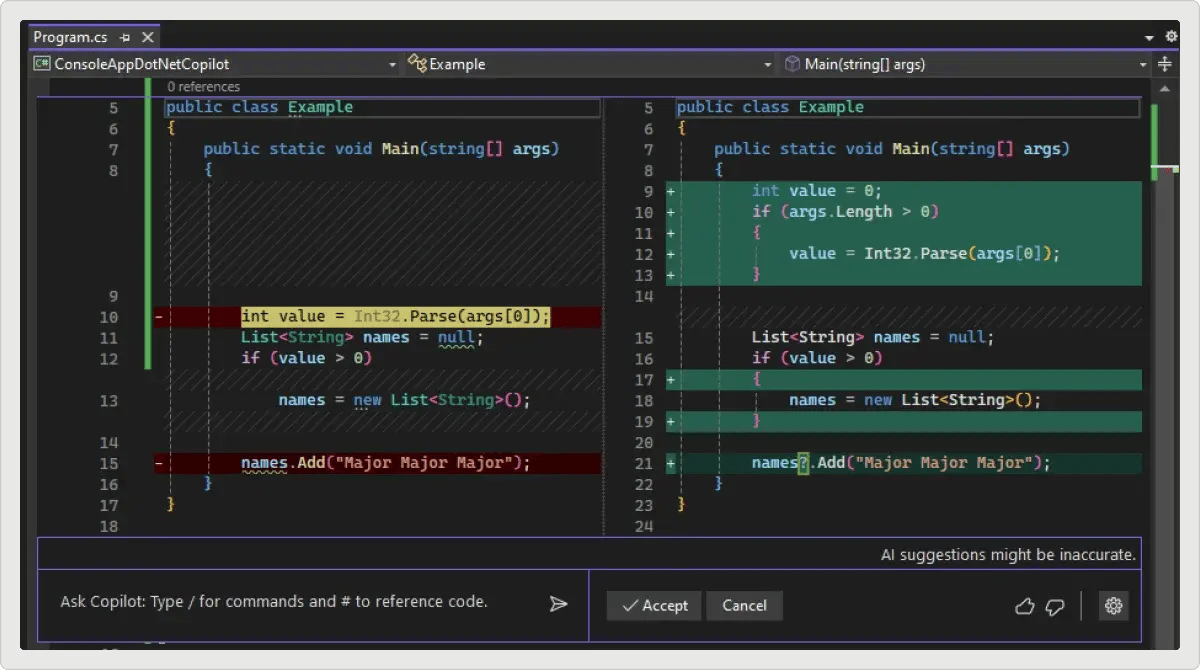This screenshot has height=670, width=1200.
Task: Click the minus marker on left line 15
Action: coord(159,463)
